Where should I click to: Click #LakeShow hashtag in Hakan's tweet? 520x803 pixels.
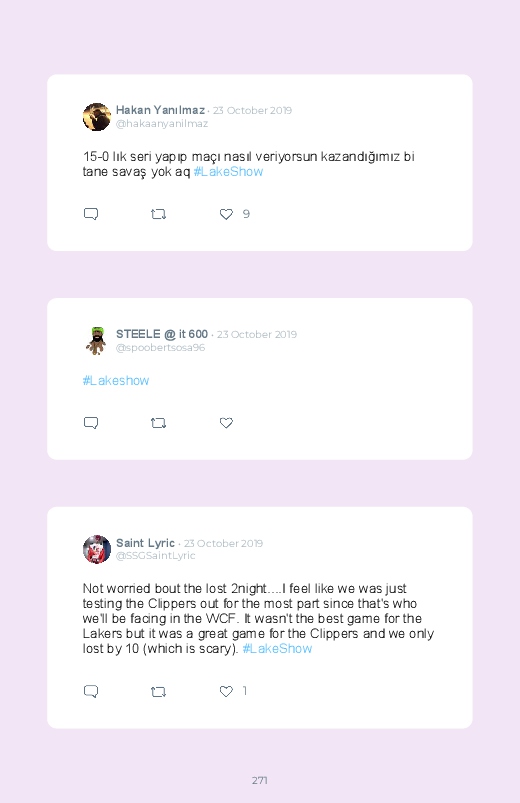coord(228,172)
